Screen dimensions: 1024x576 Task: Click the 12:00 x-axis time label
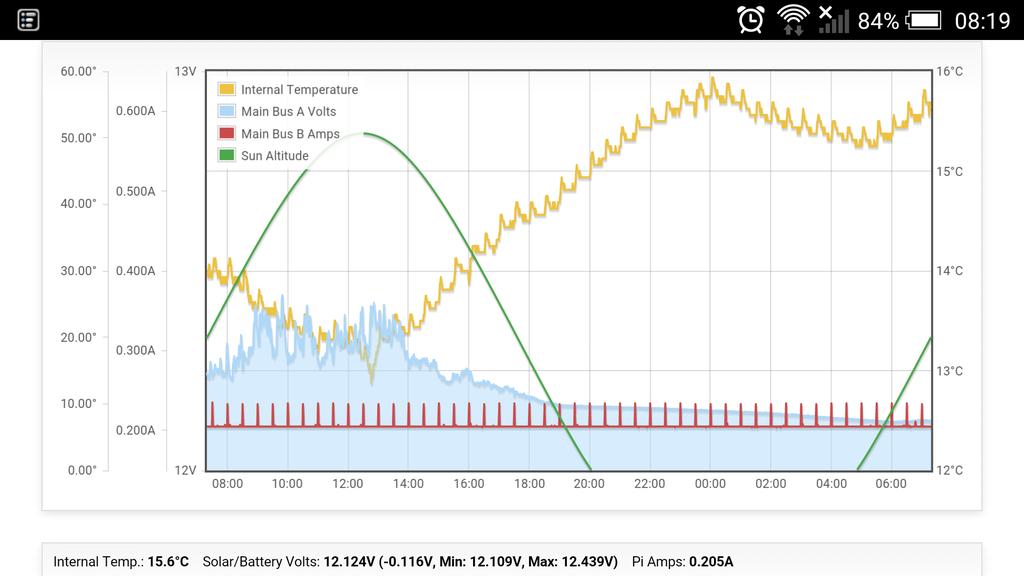(347, 484)
